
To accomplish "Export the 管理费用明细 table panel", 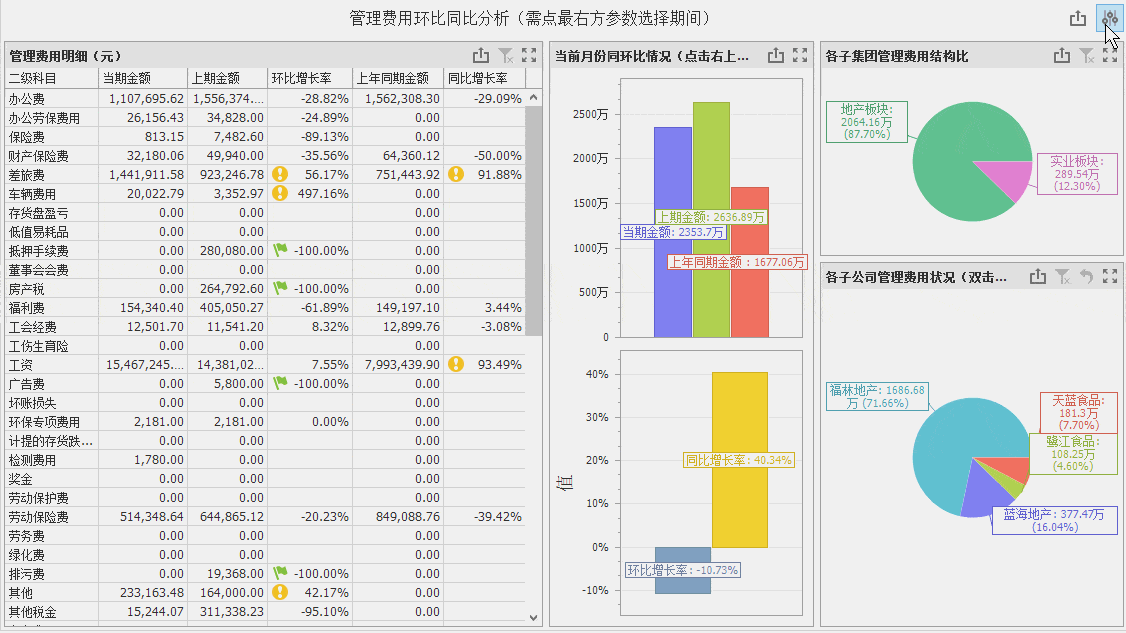I will point(481,55).
